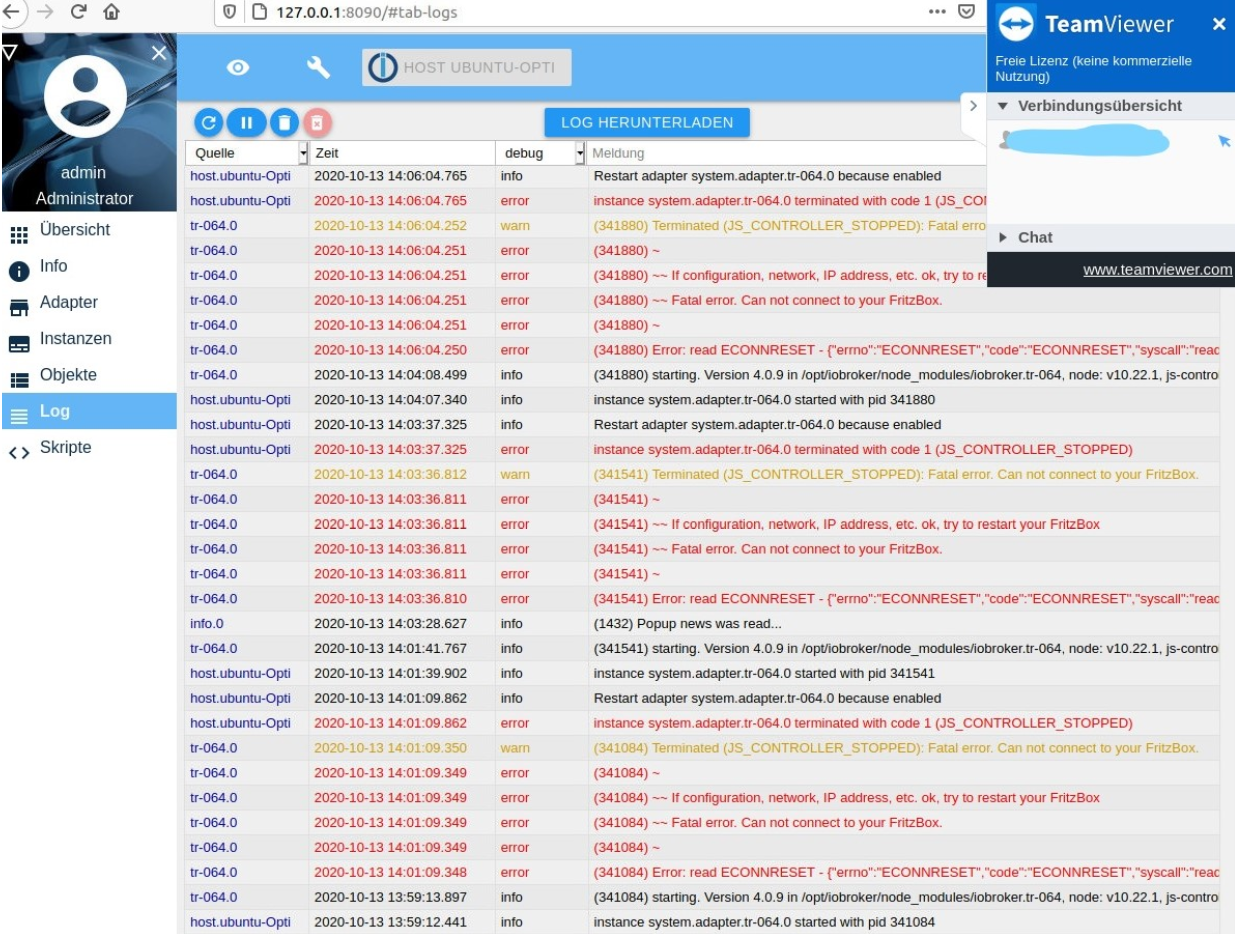The height and width of the screenshot is (934, 1235).
Task: Open the wrench settings icon
Action: (318, 67)
